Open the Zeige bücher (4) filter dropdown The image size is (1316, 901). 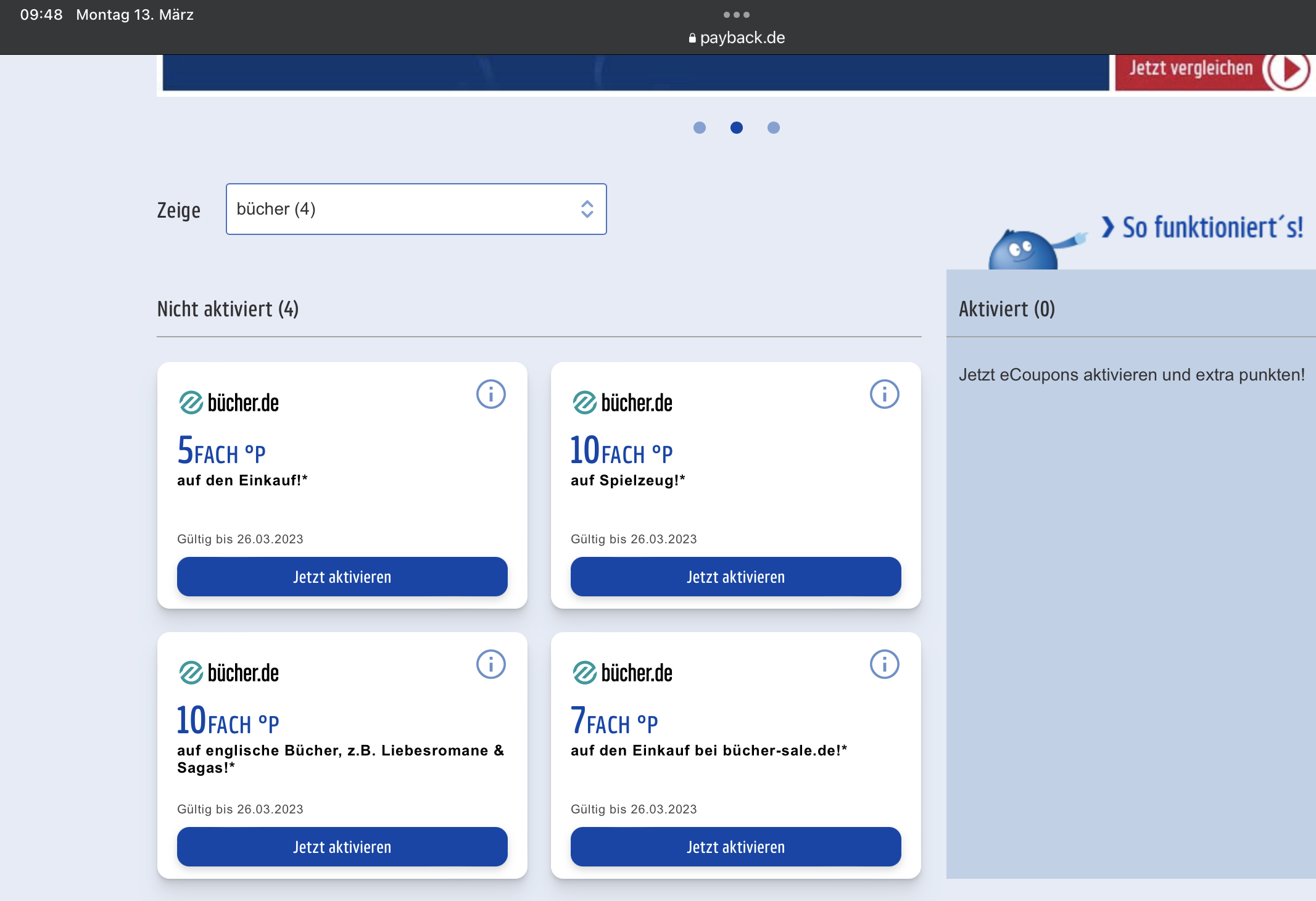(416, 209)
